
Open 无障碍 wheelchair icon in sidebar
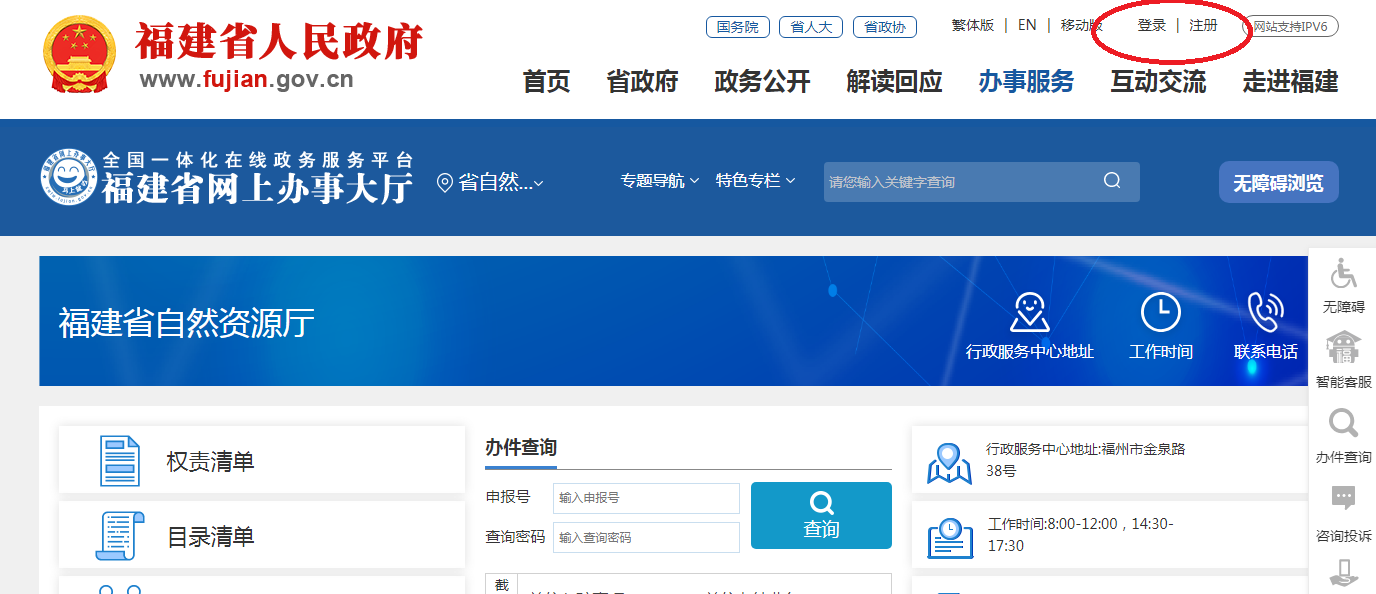coord(1343,273)
